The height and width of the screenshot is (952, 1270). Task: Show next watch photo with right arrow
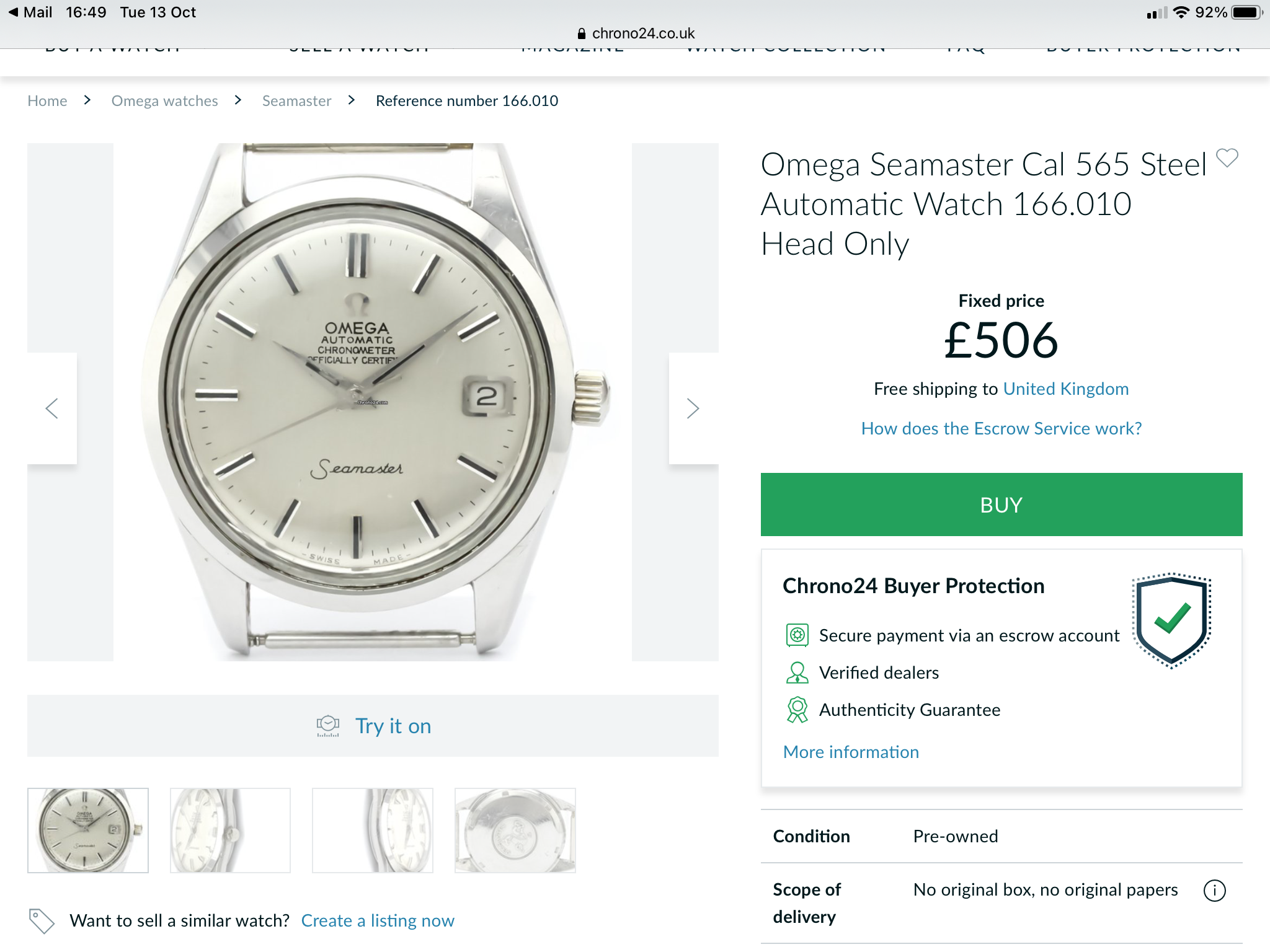[x=693, y=408]
